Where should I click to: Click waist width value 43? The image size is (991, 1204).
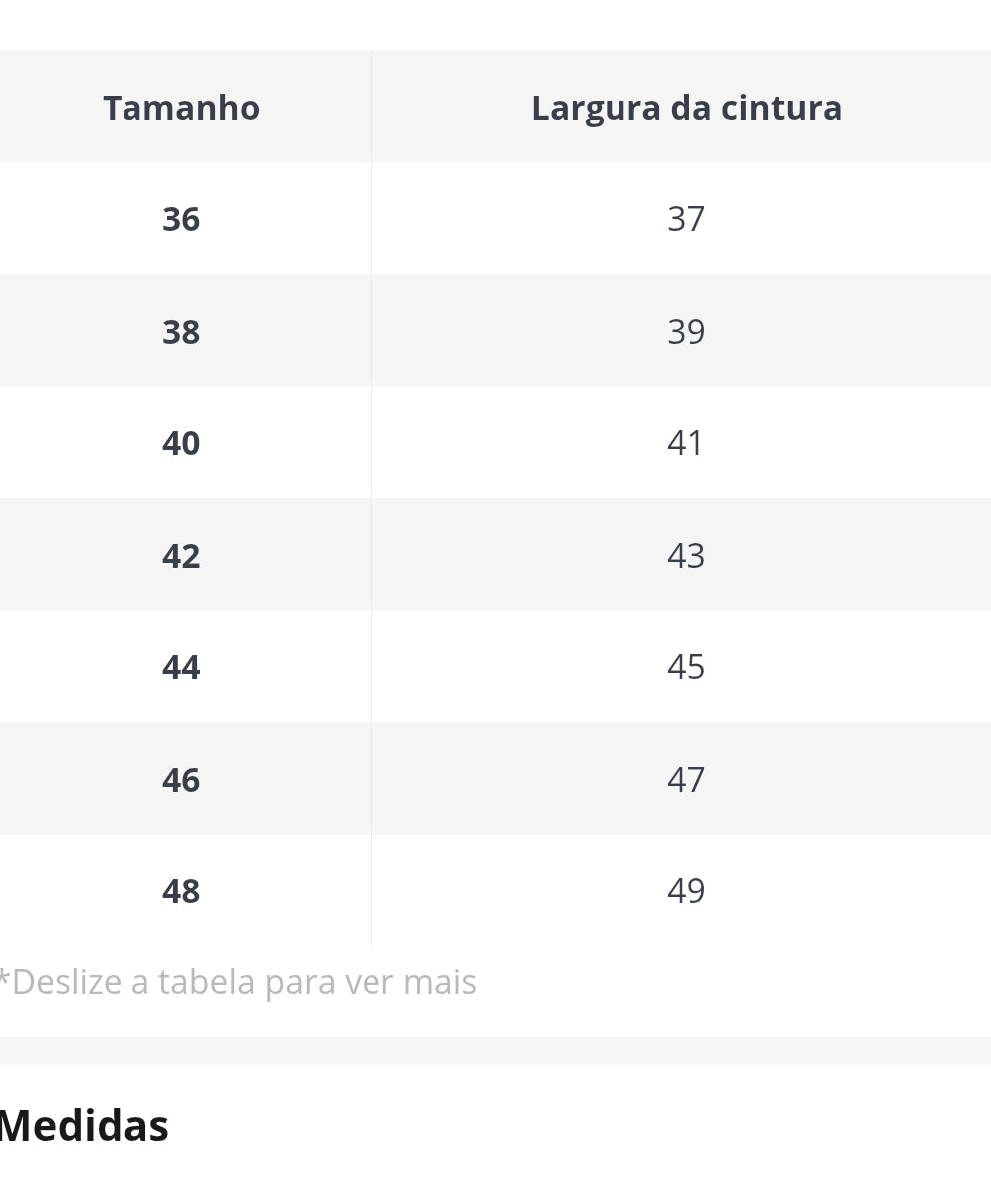point(686,555)
